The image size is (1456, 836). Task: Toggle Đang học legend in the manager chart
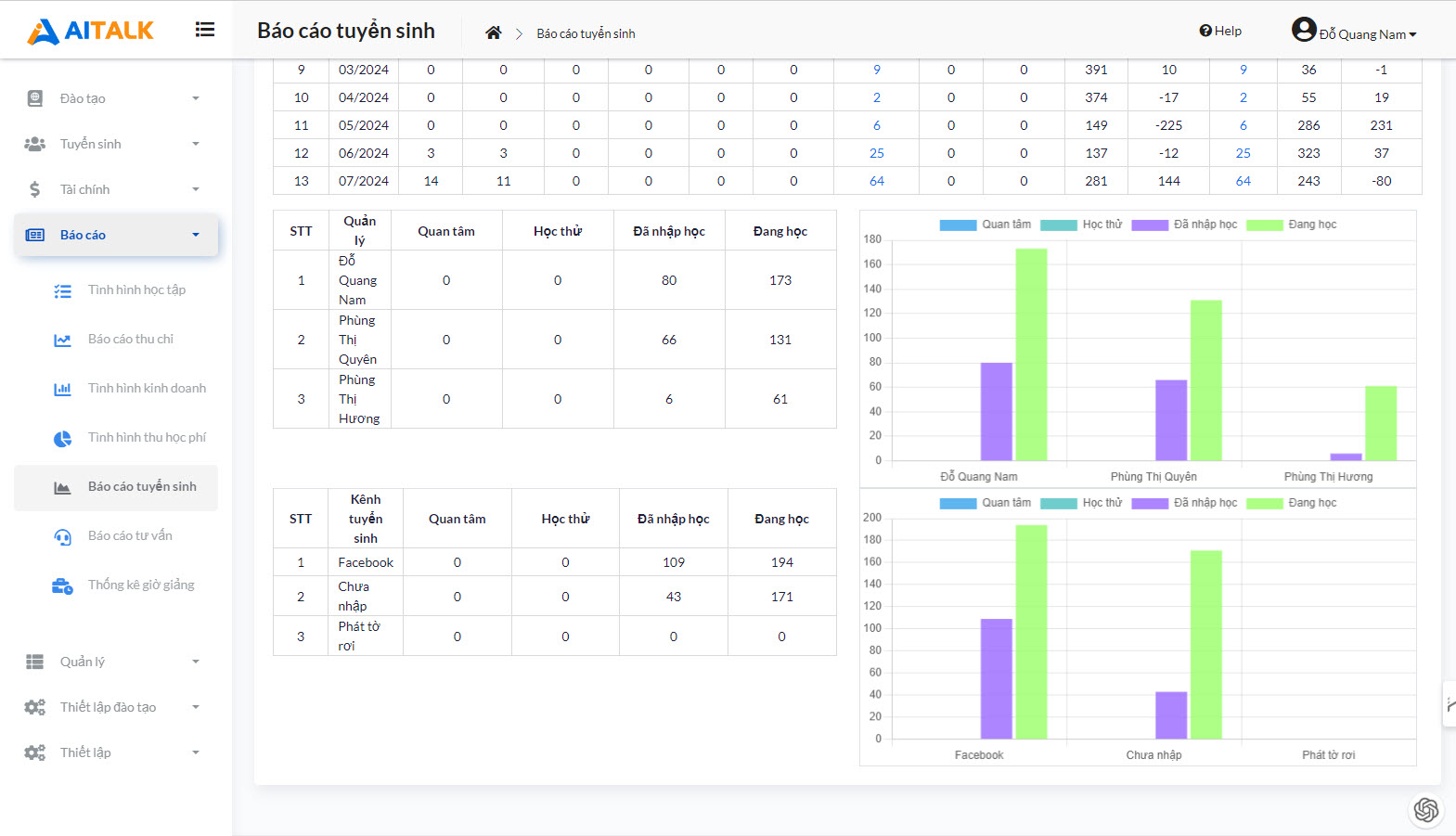1291,225
